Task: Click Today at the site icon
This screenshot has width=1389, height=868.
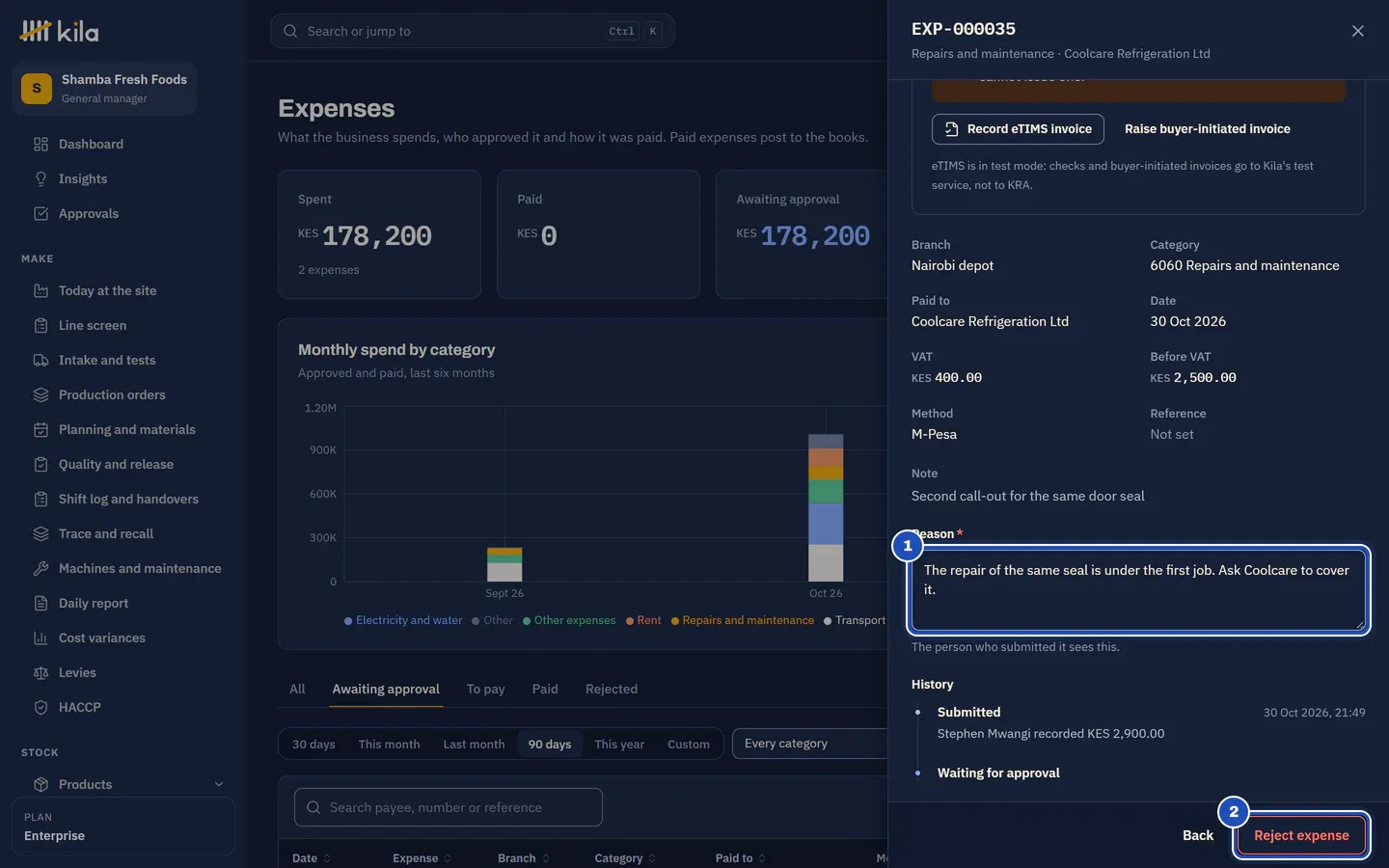Action: tap(41, 291)
